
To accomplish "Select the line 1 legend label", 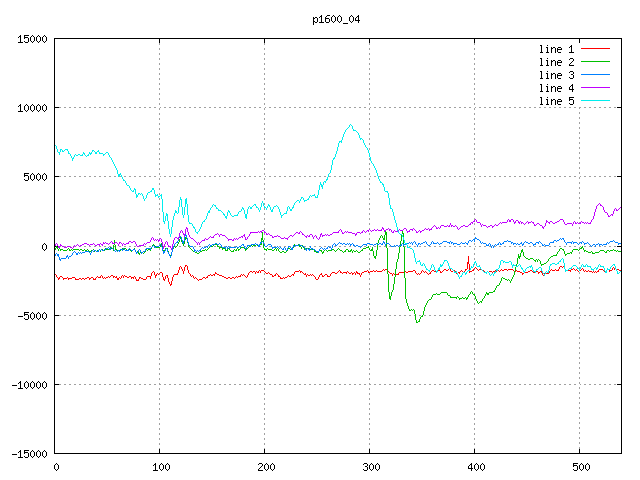I will (556, 49).
